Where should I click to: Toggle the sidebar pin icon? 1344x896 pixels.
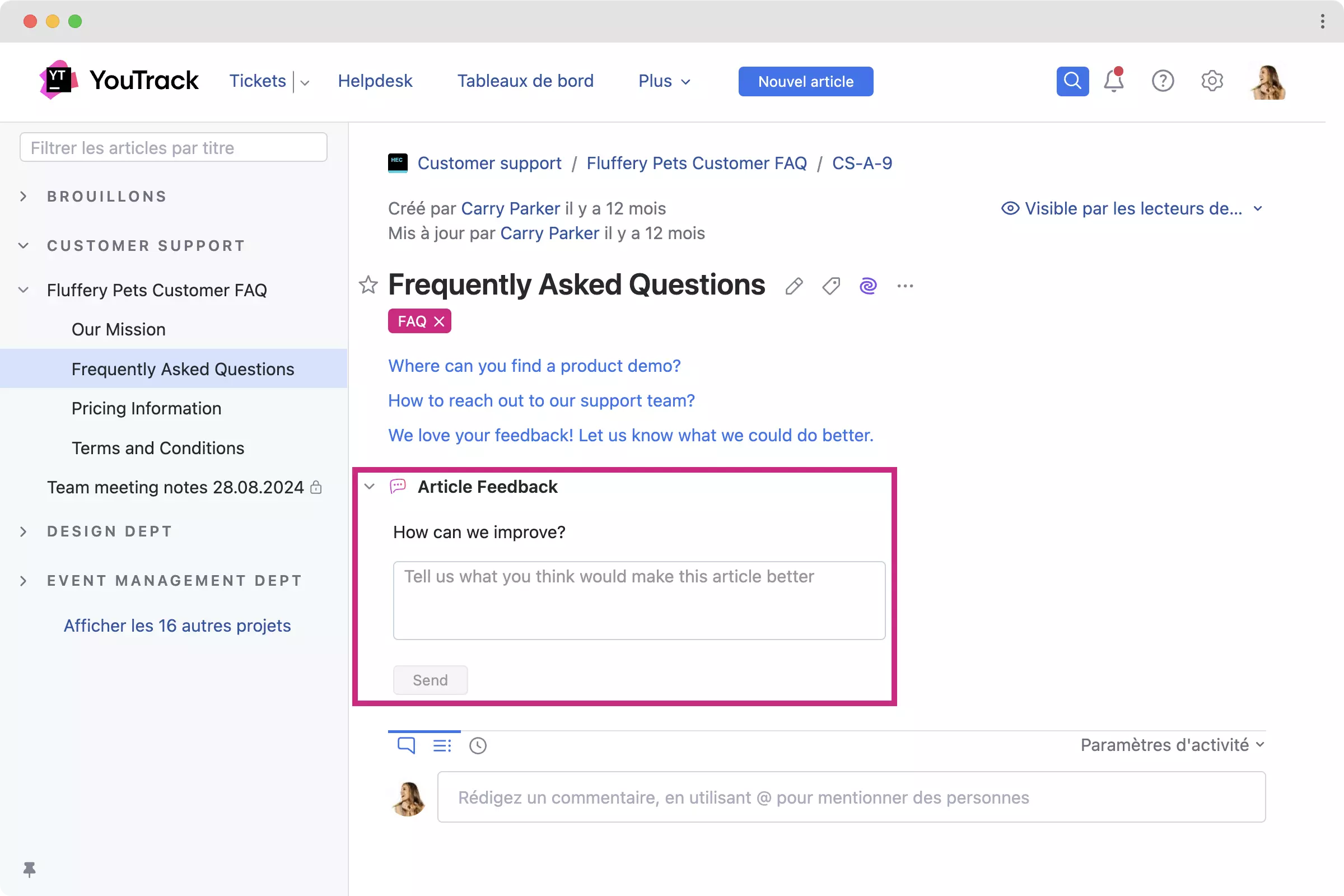29,869
